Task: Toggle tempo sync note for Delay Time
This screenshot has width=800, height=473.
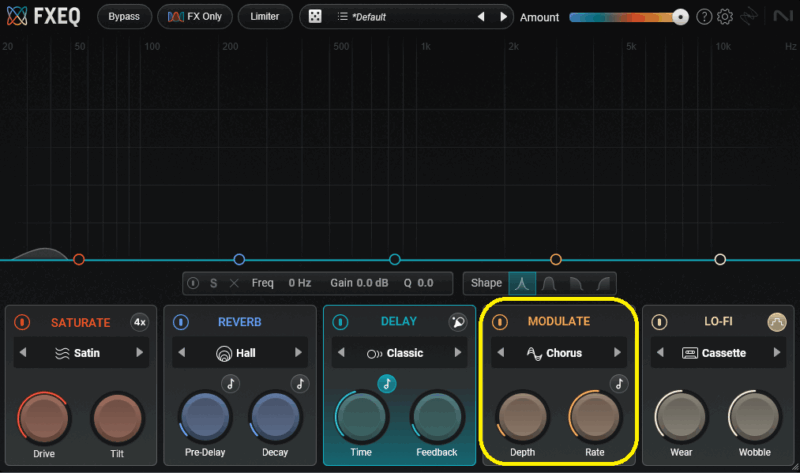Action: click(x=386, y=383)
